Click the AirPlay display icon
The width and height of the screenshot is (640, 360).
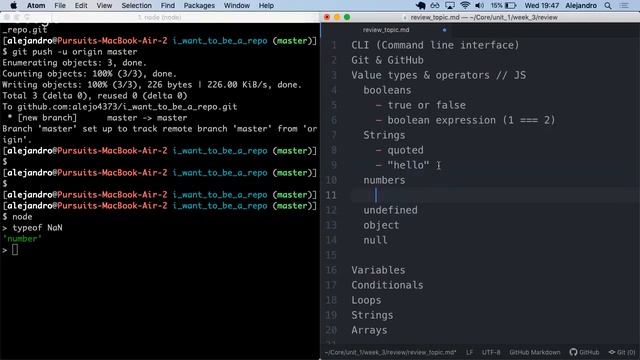(450, 5)
